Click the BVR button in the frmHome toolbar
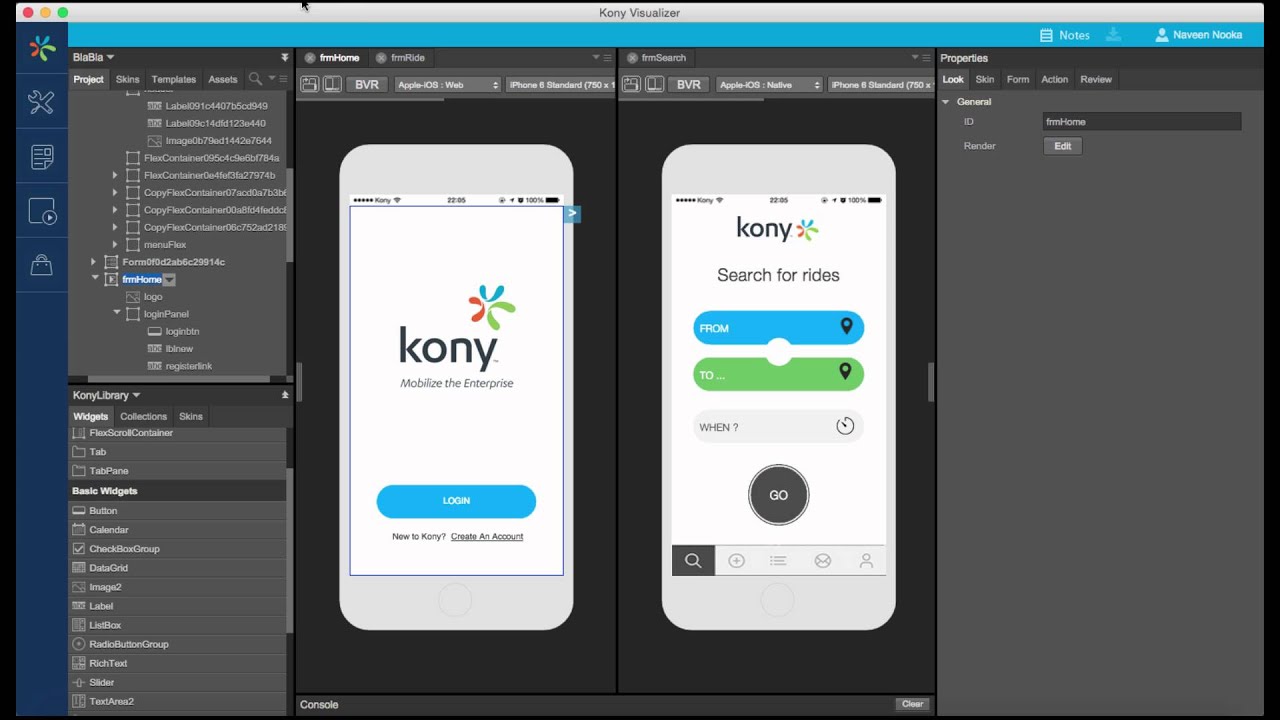The image size is (1280, 720). pyautogui.click(x=367, y=85)
